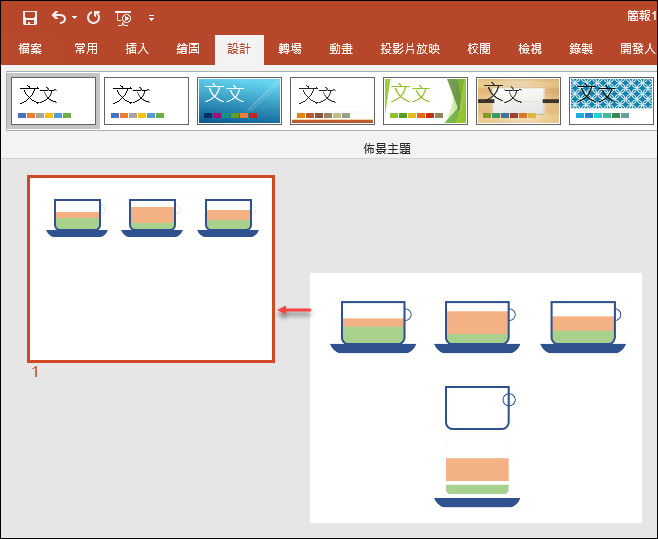The width and height of the screenshot is (658, 539).
Task: Click the Save icon in quick access toolbar
Action: [30, 18]
